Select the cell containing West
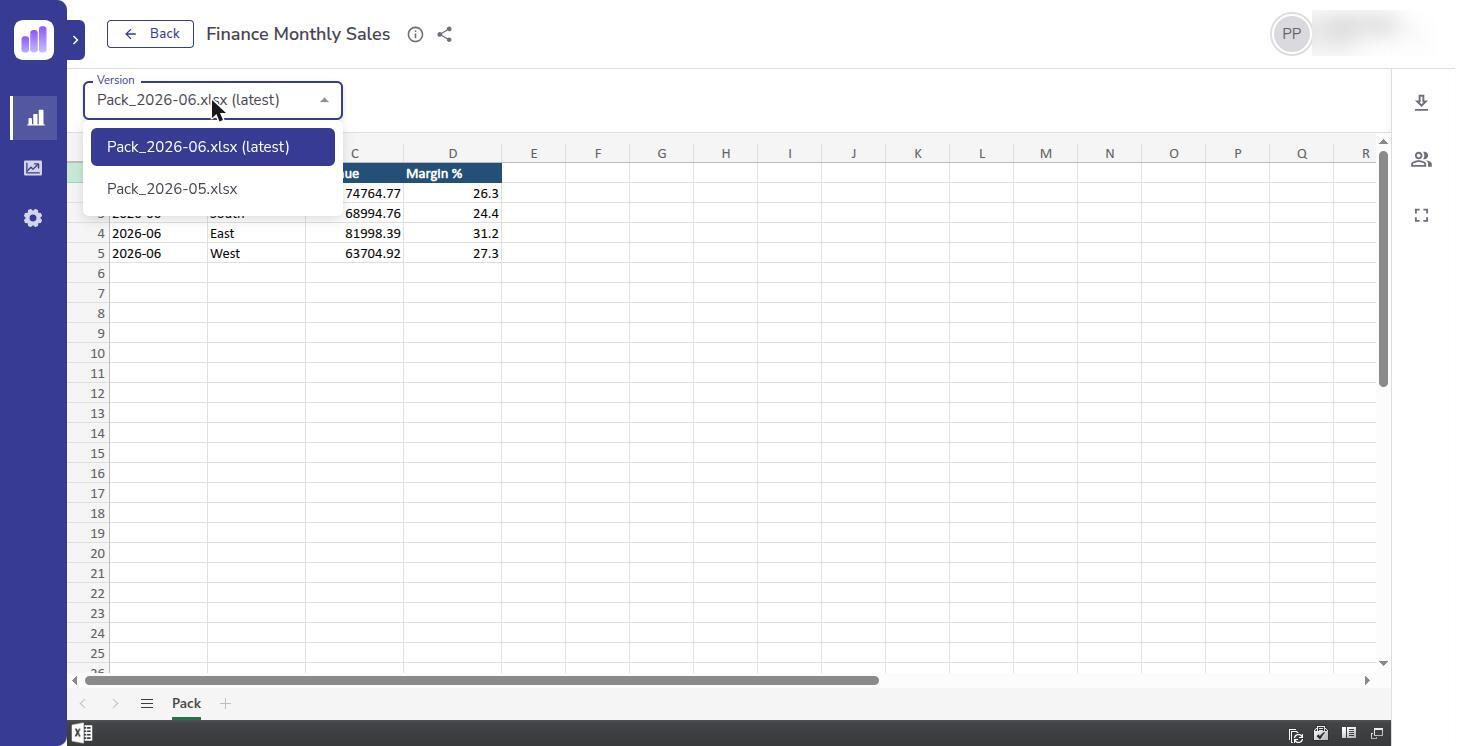Viewport: 1470px width, 746px height. pos(256,254)
